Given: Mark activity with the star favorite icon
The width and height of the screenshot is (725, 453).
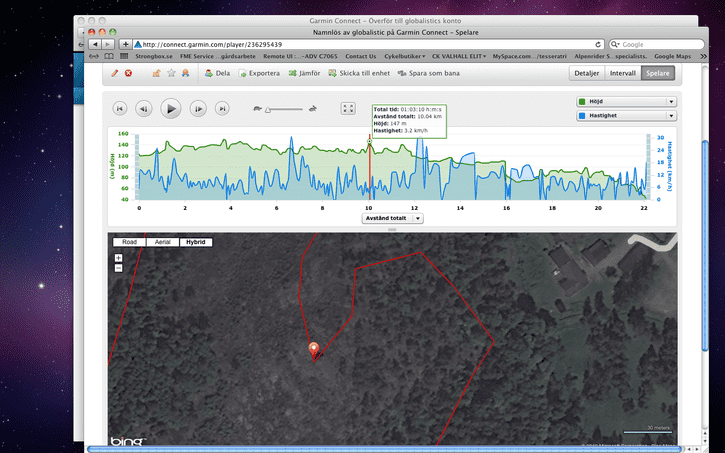Looking at the screenshot, I should (x=171, y=73).
